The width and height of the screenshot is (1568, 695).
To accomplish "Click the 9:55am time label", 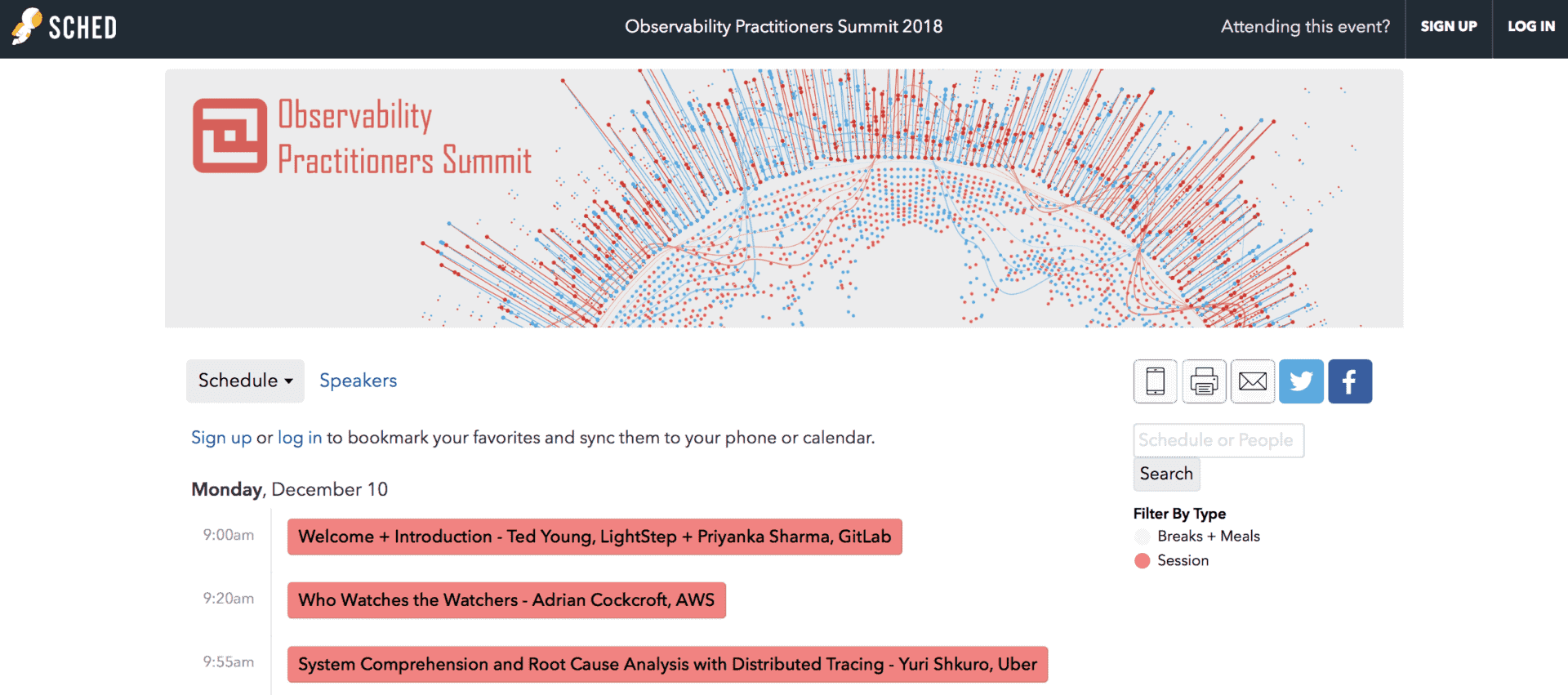I will [x=229, y=662].
